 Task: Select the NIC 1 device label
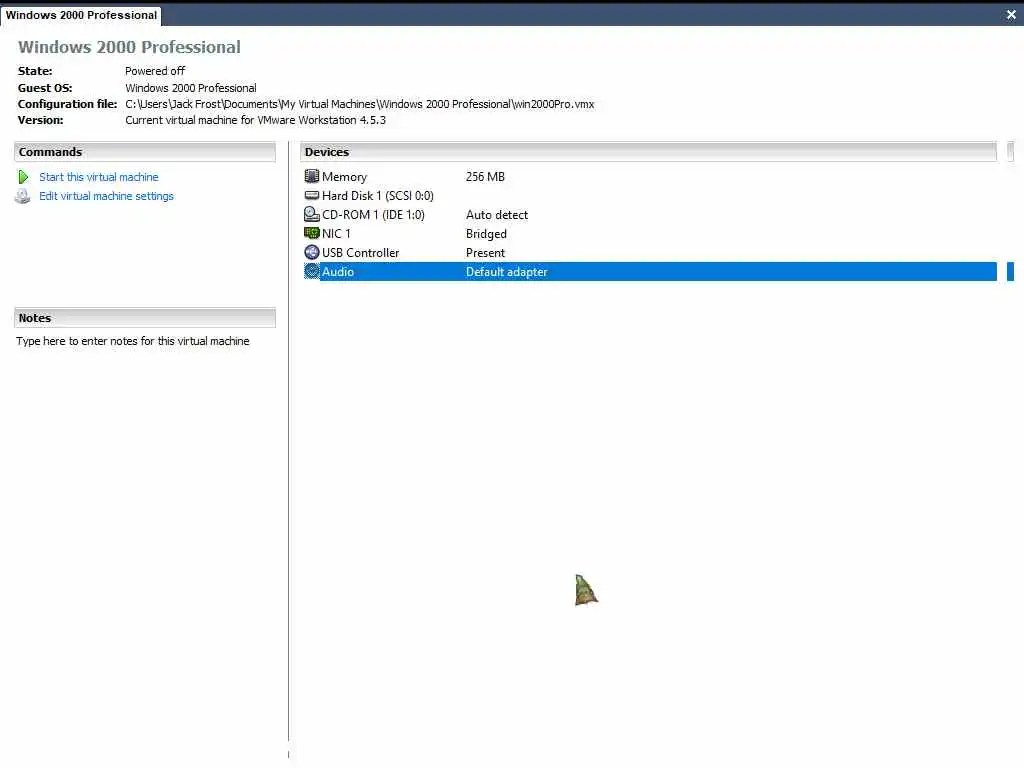pyautogui.click(x=336, y=234)
